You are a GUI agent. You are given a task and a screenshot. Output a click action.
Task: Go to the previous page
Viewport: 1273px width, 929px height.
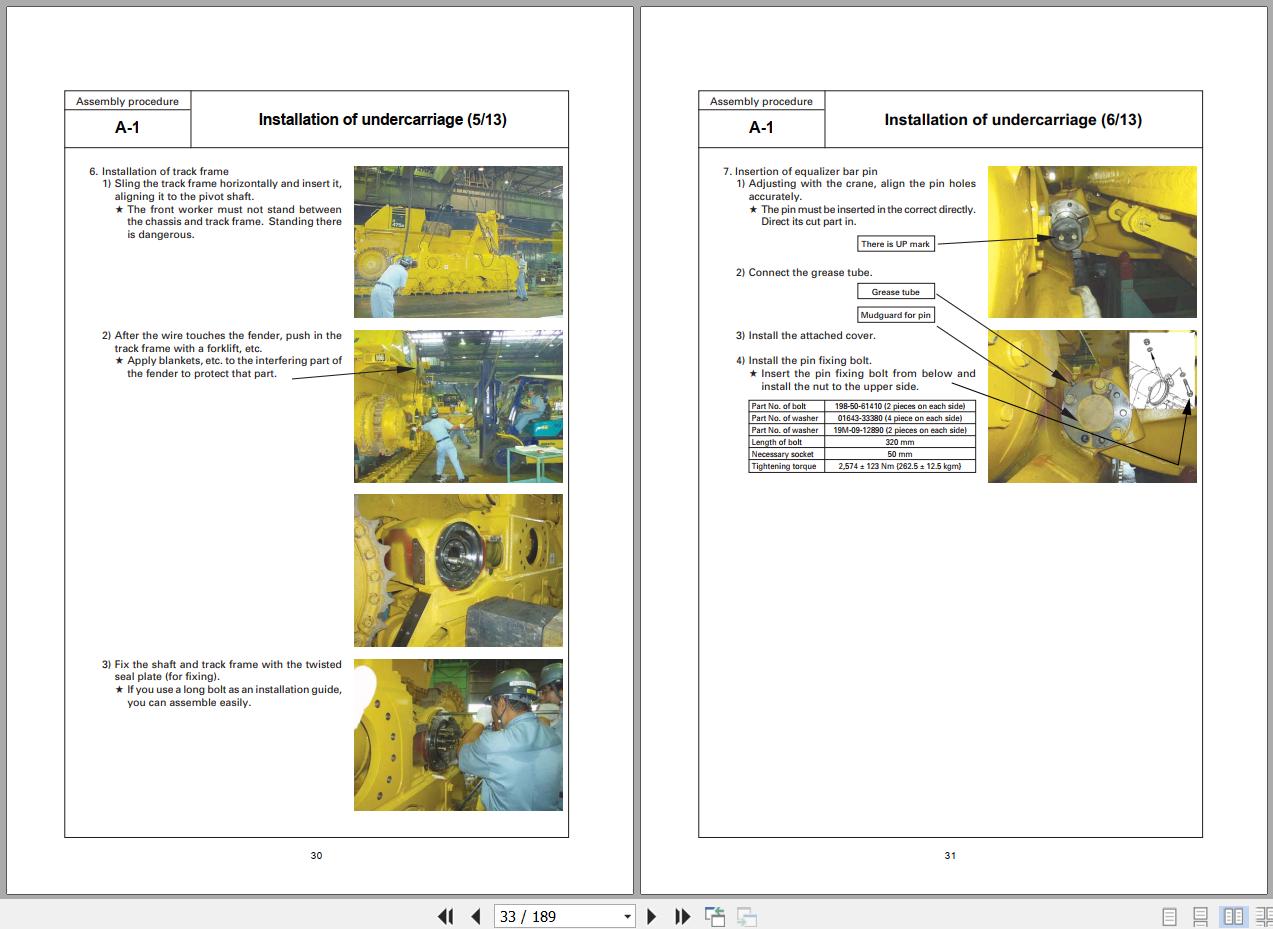coord(476,916)
